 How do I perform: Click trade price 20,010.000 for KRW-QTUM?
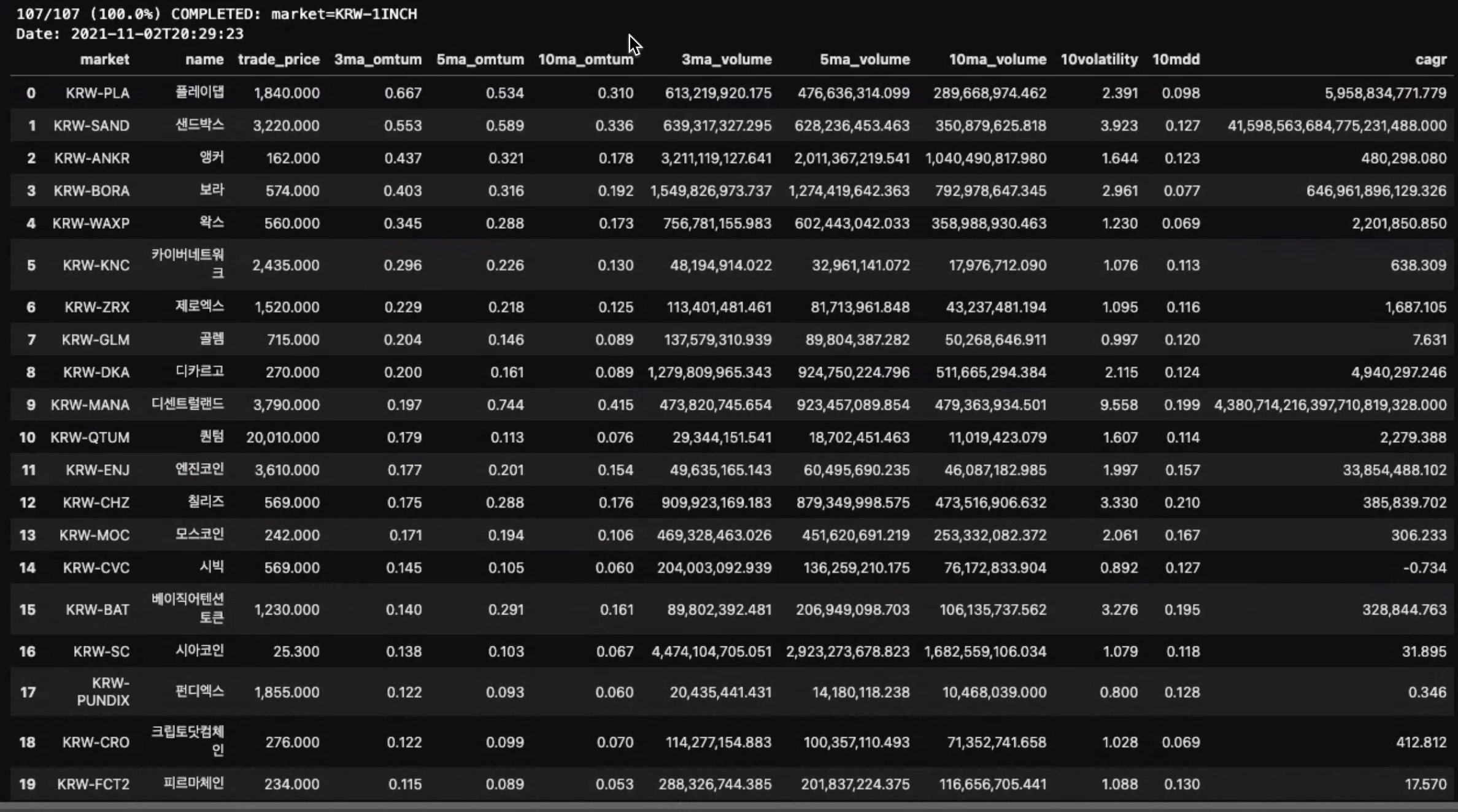[x=283, y=437]
